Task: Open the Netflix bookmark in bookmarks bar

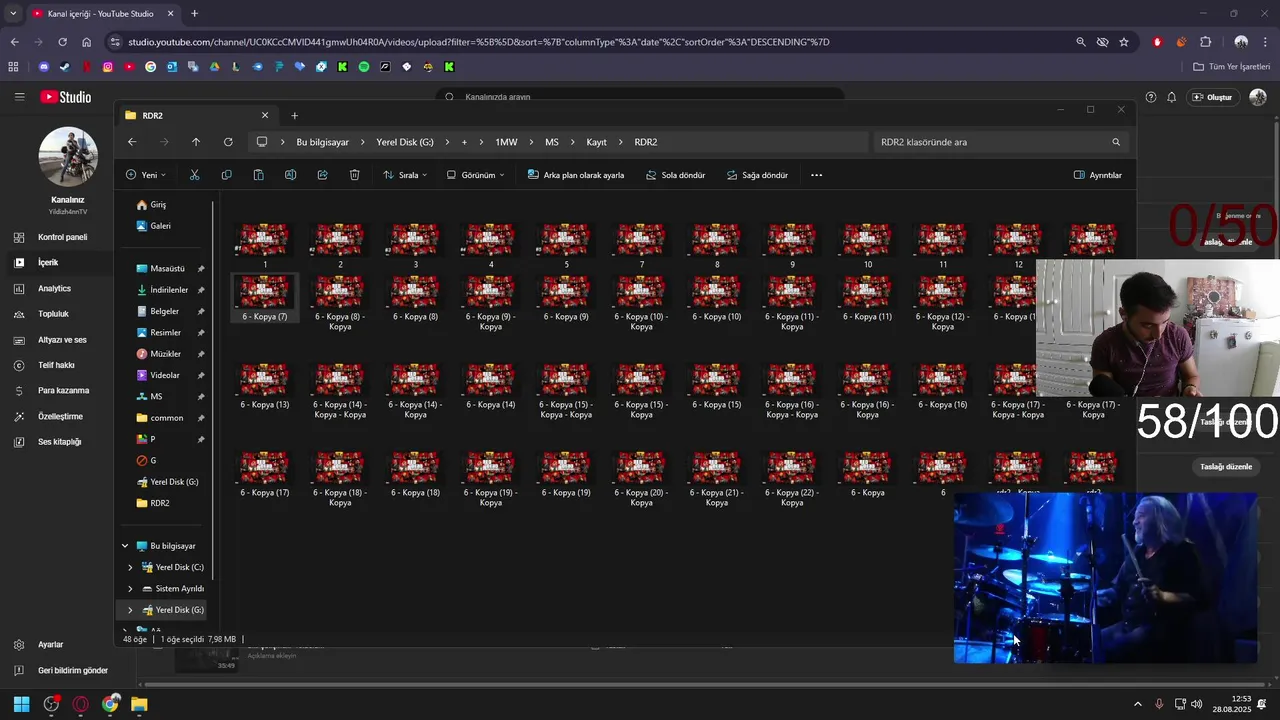Action: click(x=87, y=67)
